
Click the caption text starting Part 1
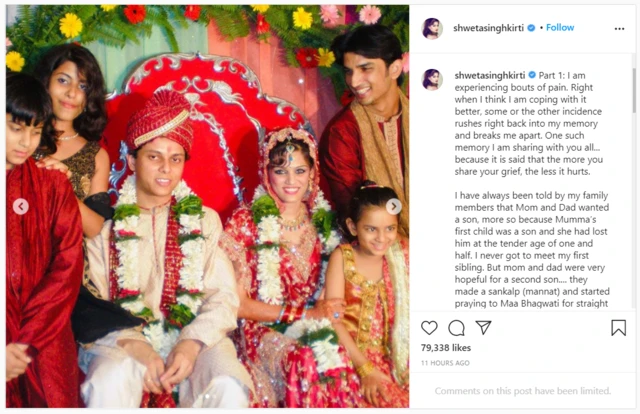(x=532, y=123)
